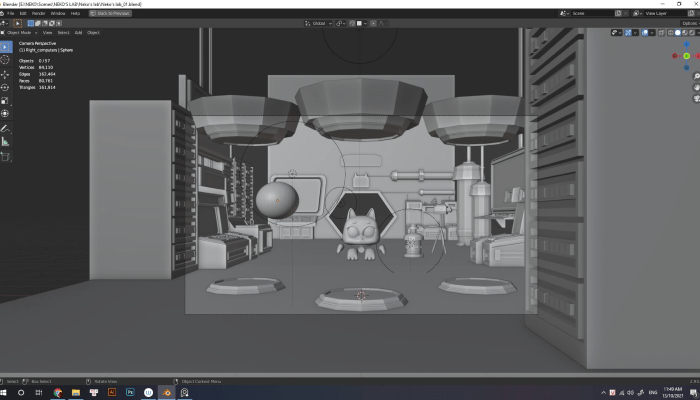Click the Add Cube tool
The image size is (700, 400).
click(x=5, y=157)
